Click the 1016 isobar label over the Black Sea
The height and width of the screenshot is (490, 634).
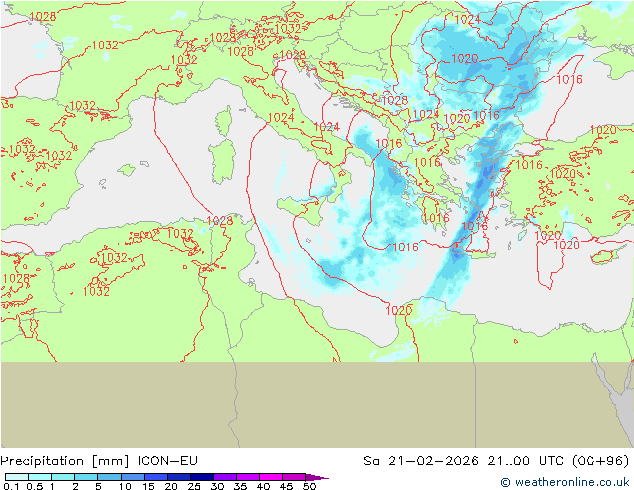tap(569, 80)
